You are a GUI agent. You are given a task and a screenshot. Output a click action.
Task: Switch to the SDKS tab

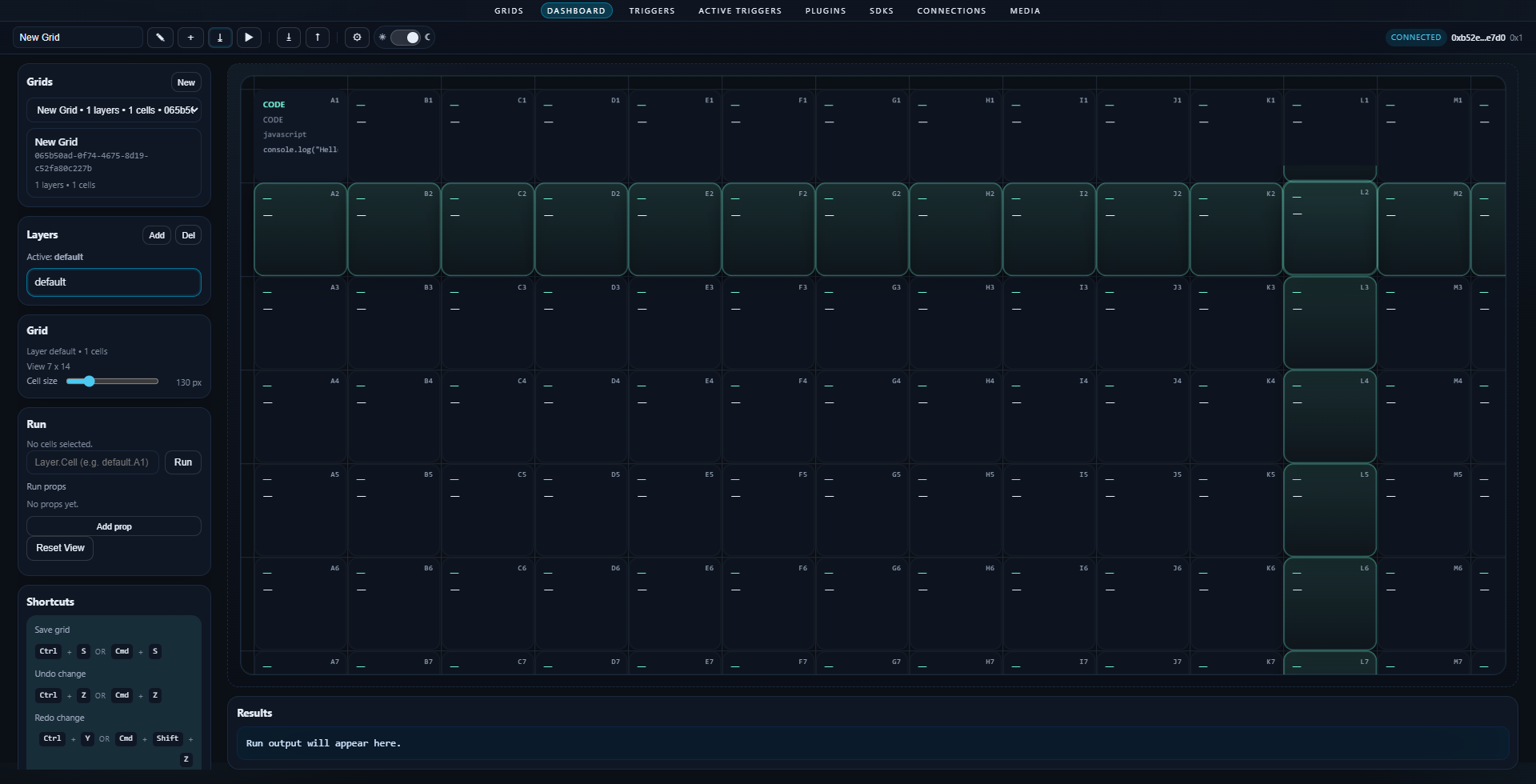[x=882, y=11]
